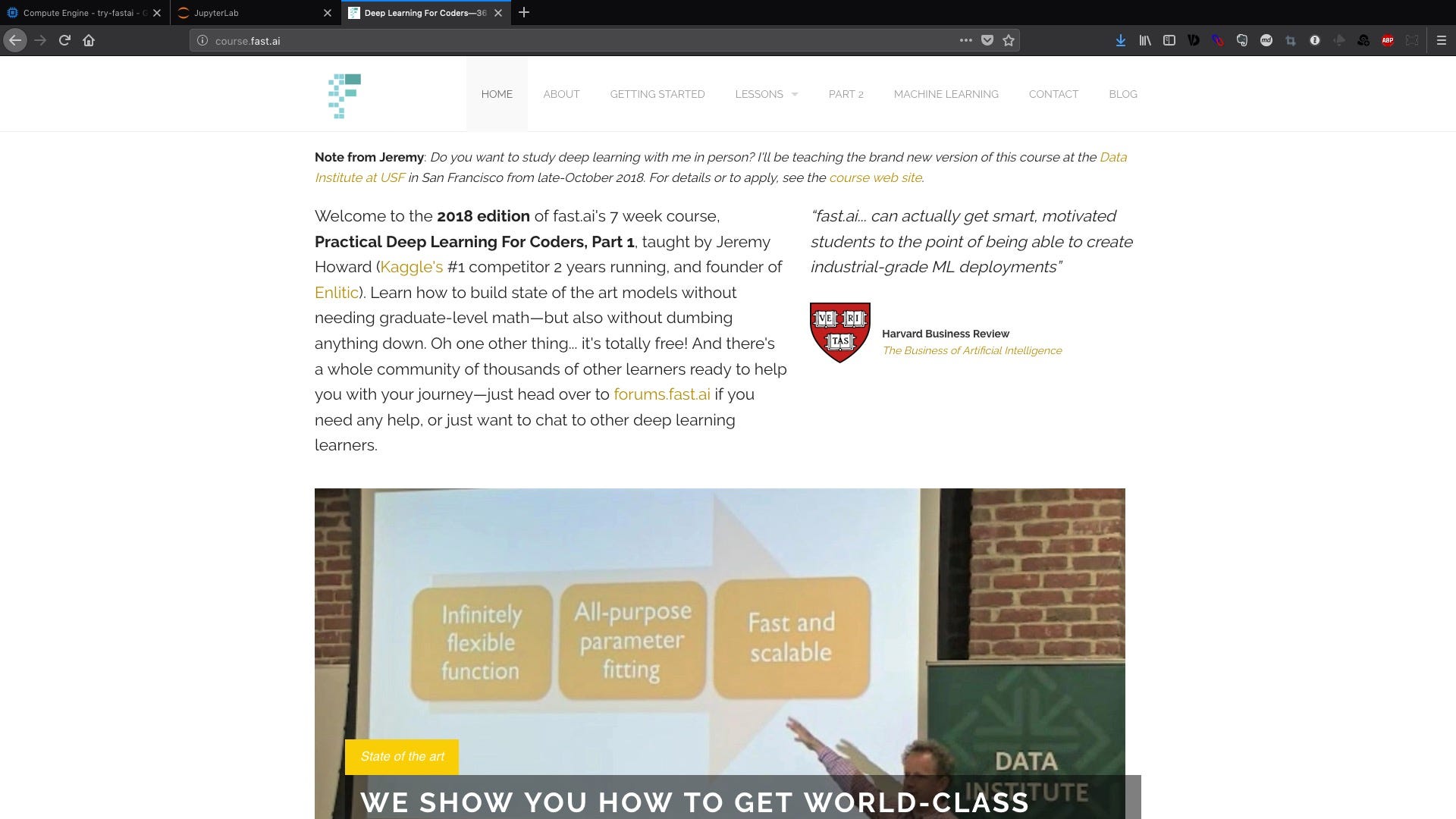1456x819 pixels.
Task: Click the course web site link
Action: pyautogui.click(x=875, y=177)
